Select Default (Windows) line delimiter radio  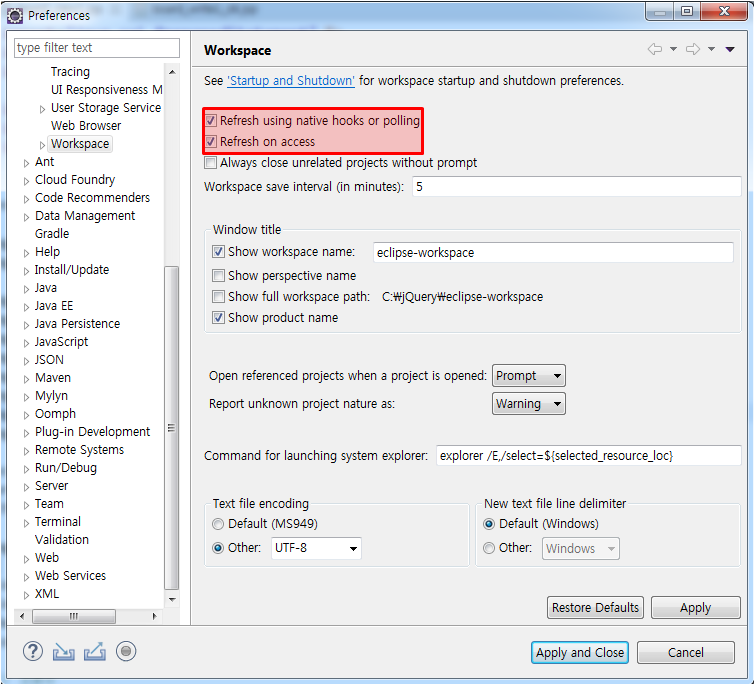tap(489, 524)
